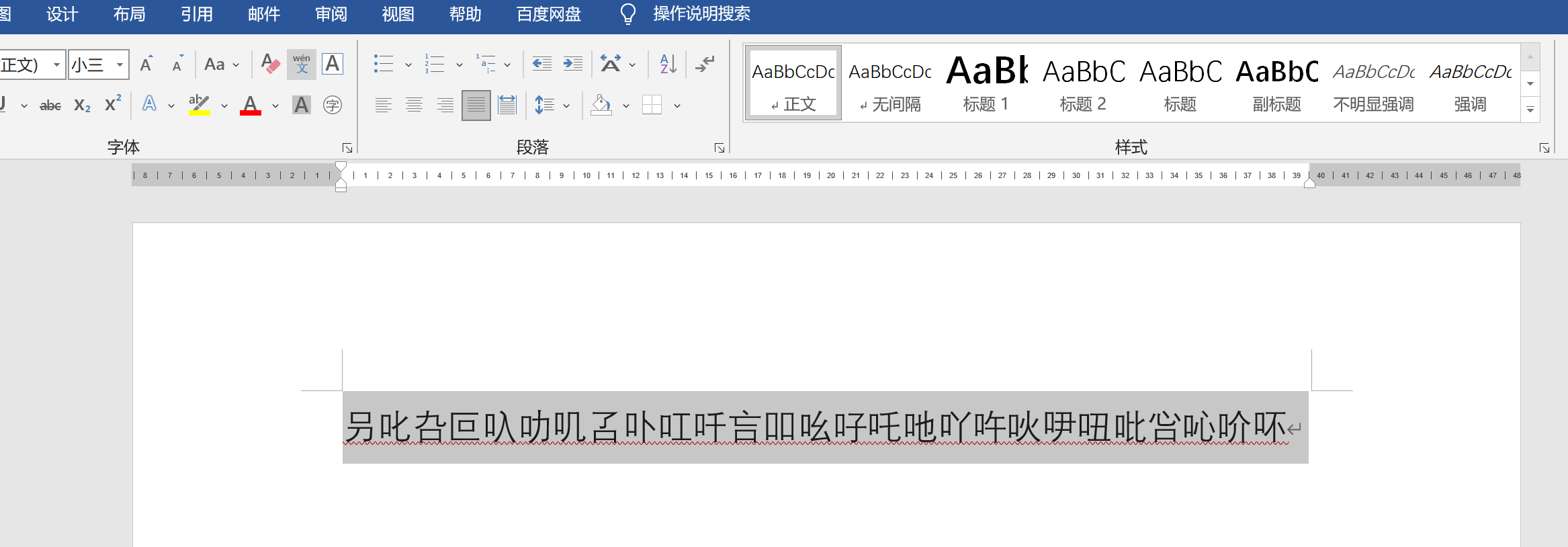Toggle subscript X₂ formatting

coord(82,106)
